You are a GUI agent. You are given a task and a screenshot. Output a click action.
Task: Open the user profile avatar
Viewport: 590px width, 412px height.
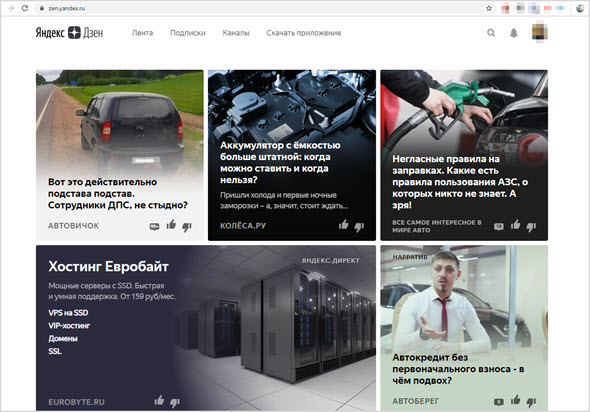coord(540,32)
